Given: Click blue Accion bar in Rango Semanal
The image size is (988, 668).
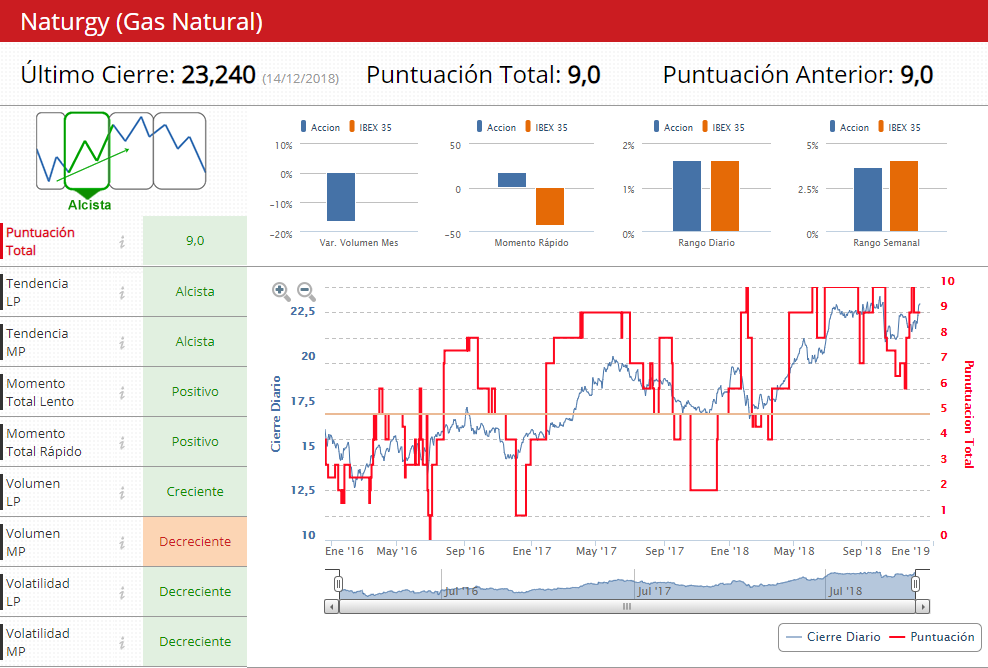Looking at the screenshot, I should tap(868, 200).
